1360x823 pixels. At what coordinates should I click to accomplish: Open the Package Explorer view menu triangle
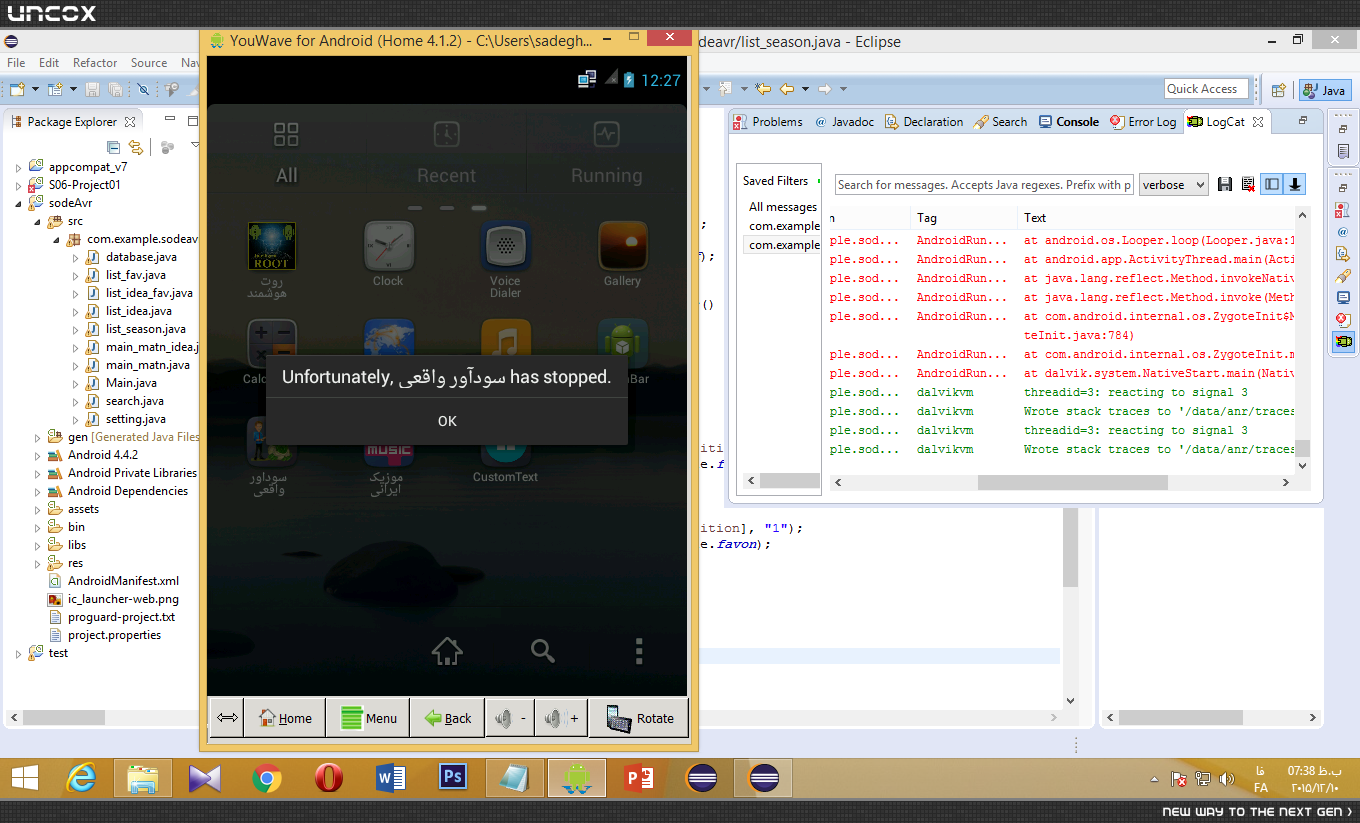click(195, 147)
